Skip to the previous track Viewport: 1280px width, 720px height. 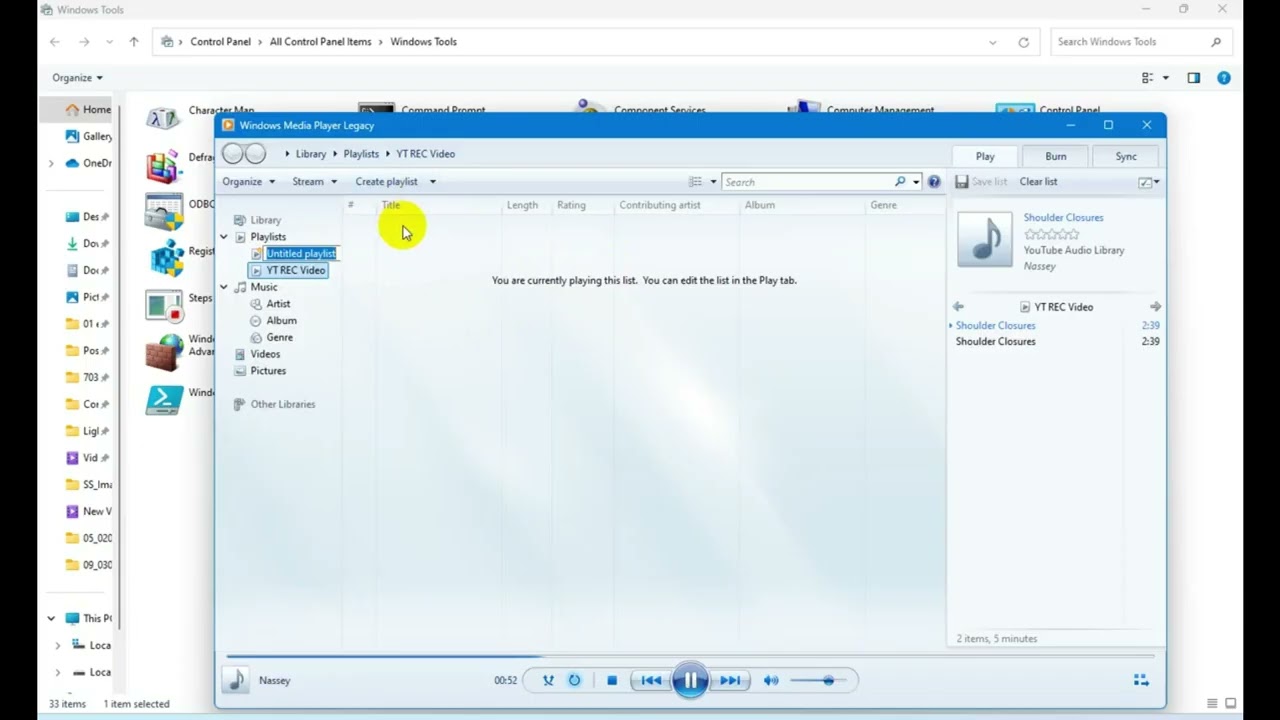tap(651, 680)
